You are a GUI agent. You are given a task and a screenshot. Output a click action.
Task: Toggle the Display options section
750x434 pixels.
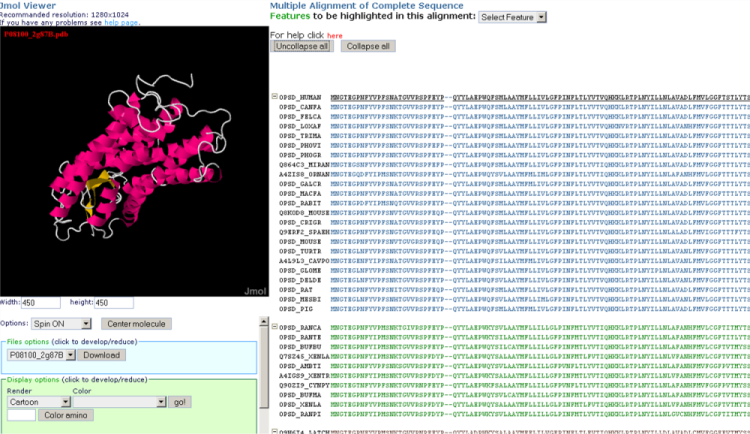33,379
